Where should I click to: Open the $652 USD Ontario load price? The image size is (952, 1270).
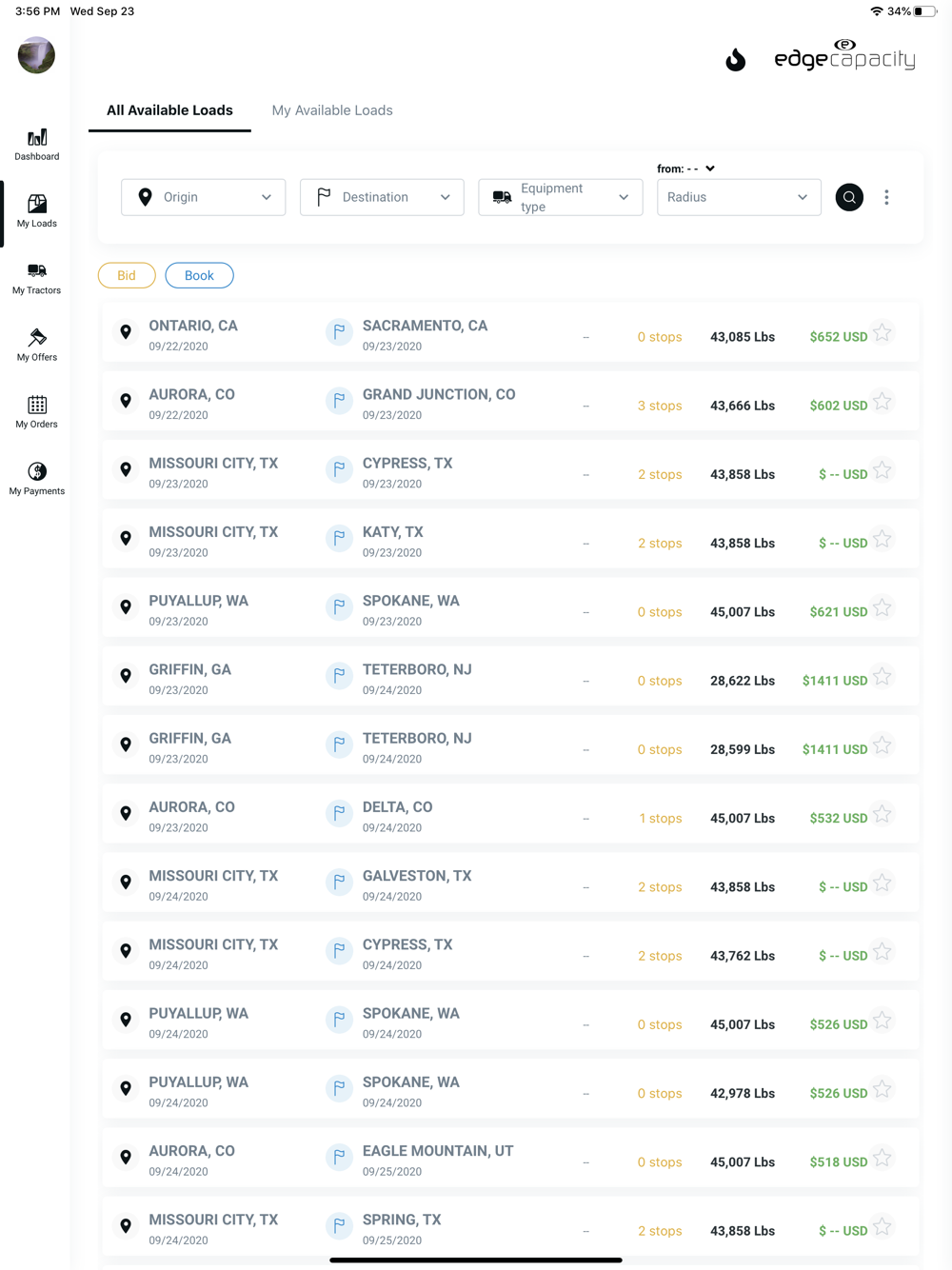pyautogui.click(x=838, y=337)
